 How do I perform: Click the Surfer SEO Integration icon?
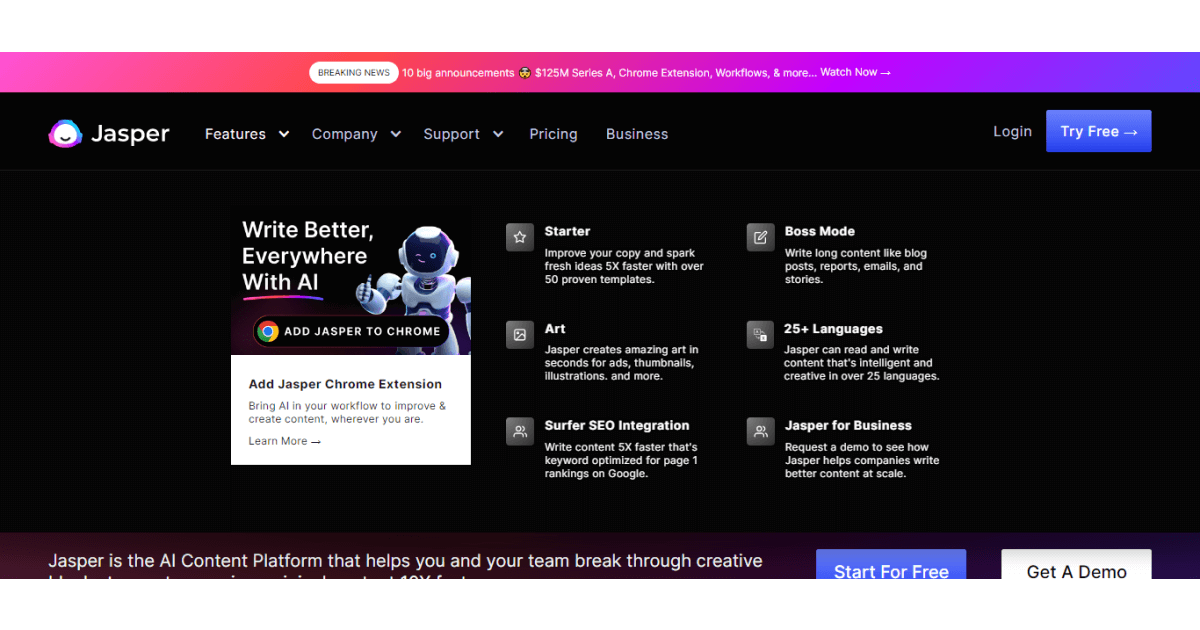(519, 431)
